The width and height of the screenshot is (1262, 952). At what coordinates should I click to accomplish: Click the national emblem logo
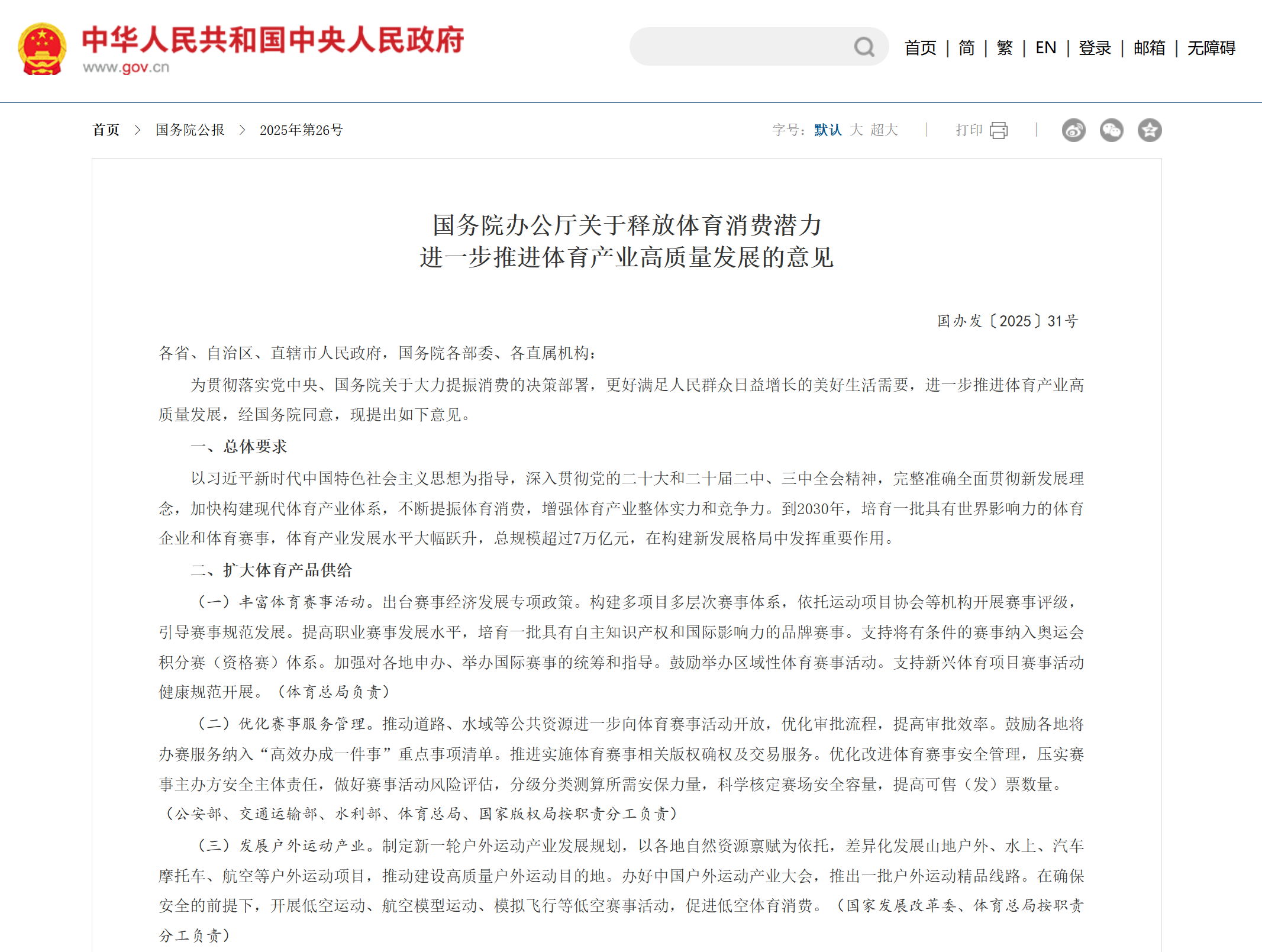click(x=42, y=49)
